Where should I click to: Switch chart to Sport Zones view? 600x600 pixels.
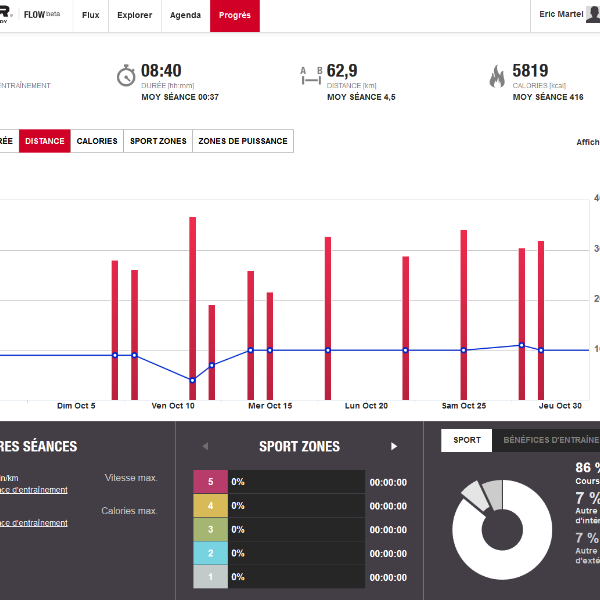tap(158, 141)
